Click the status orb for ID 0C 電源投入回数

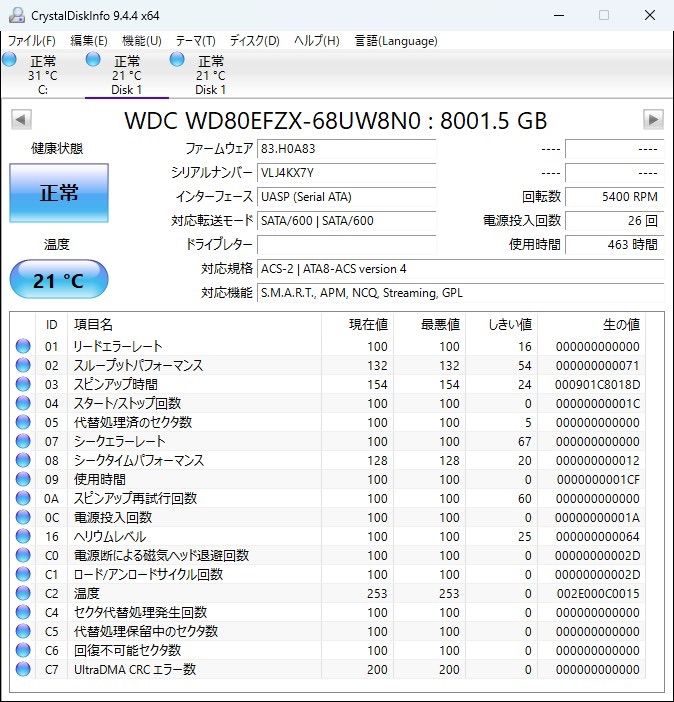(x=23, y=518)
